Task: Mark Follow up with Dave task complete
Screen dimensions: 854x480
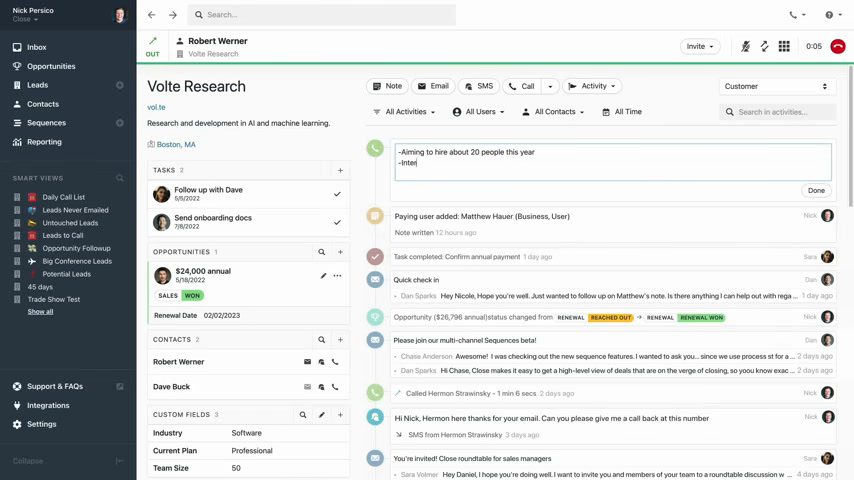Action: point(337,194)
